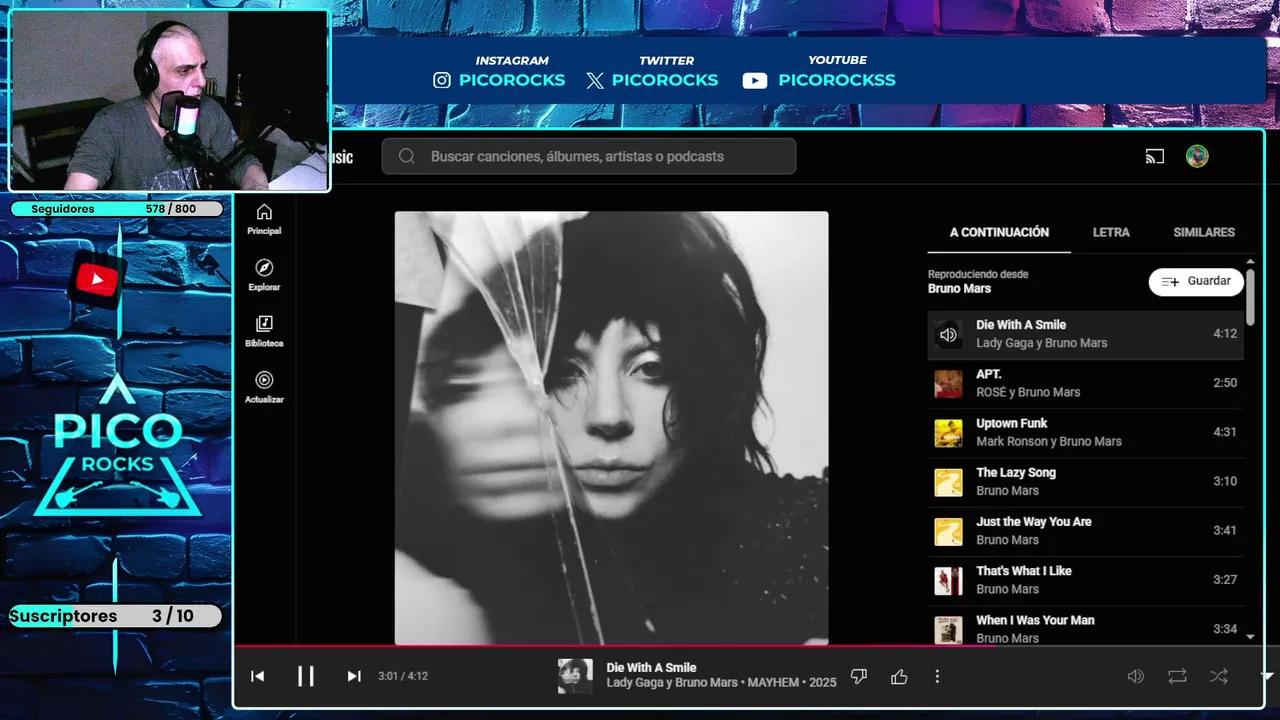
Task: Click the Just the Way You Are thumbnail
Action: pyautogui.click(x=948, y=531)
